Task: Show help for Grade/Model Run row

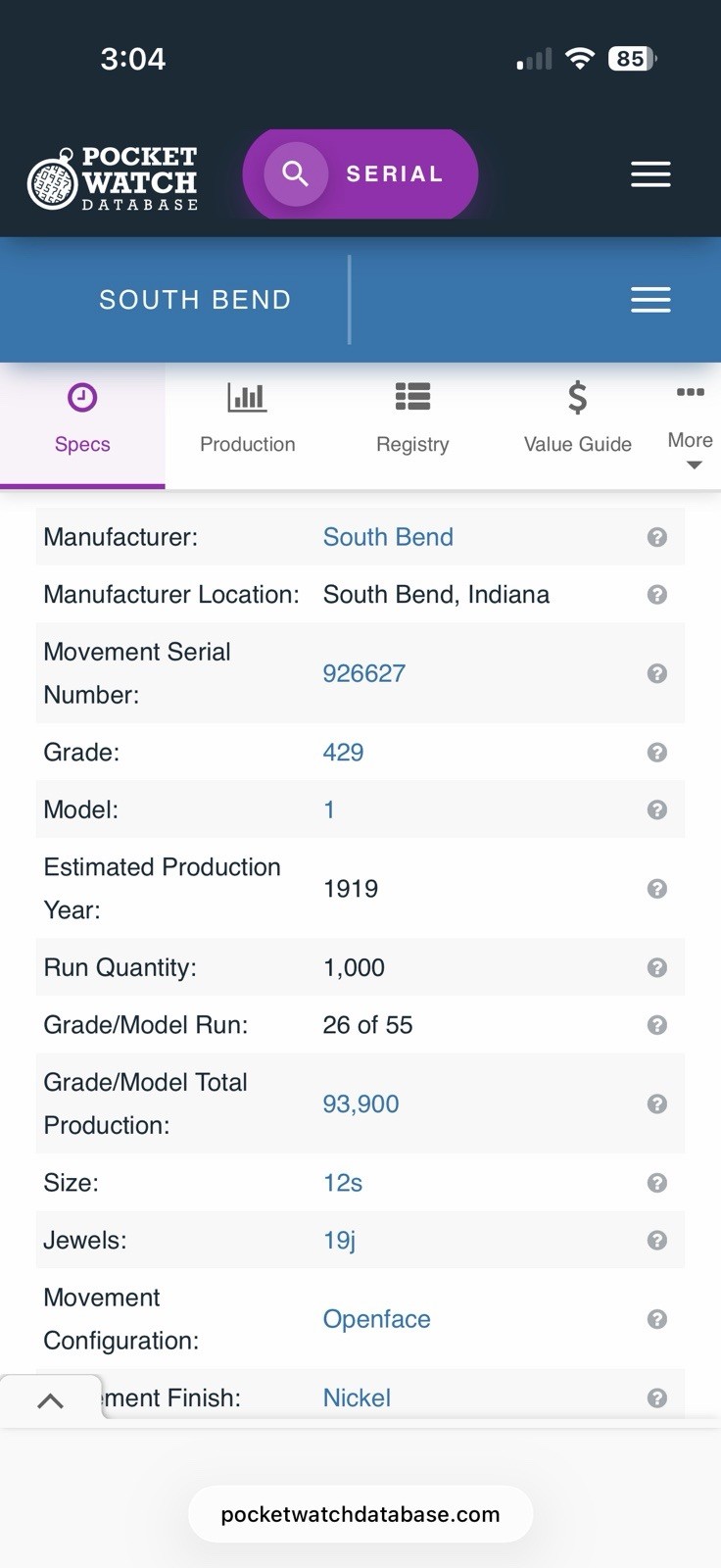Action: tap(657, 1025)
